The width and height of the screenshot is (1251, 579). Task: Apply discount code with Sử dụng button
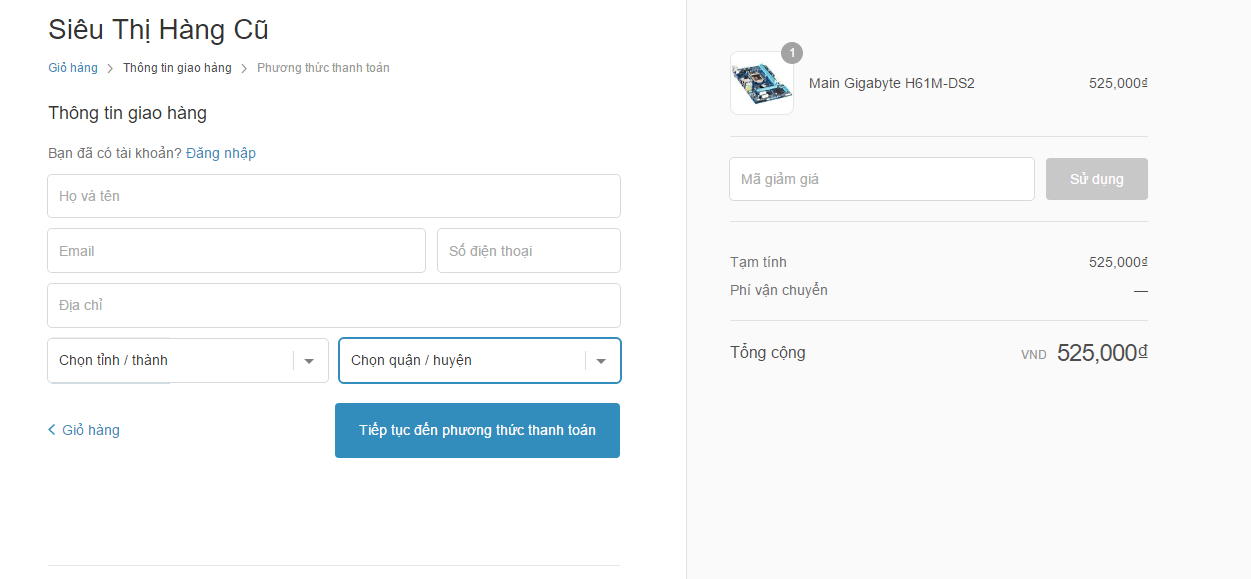tap(1097, 179)
